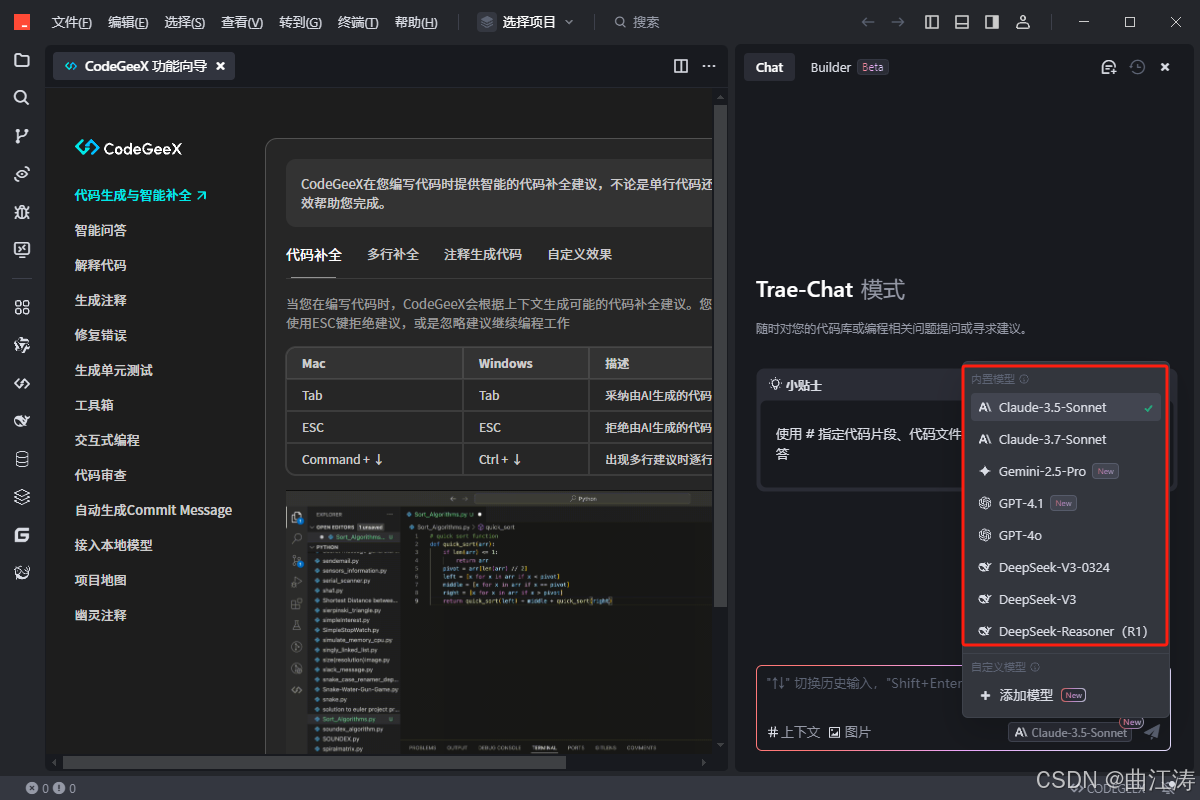Viewport: 1200px width, 800px height.
Task: Open chat history clock icon
Action: (x=1137, y=67)
